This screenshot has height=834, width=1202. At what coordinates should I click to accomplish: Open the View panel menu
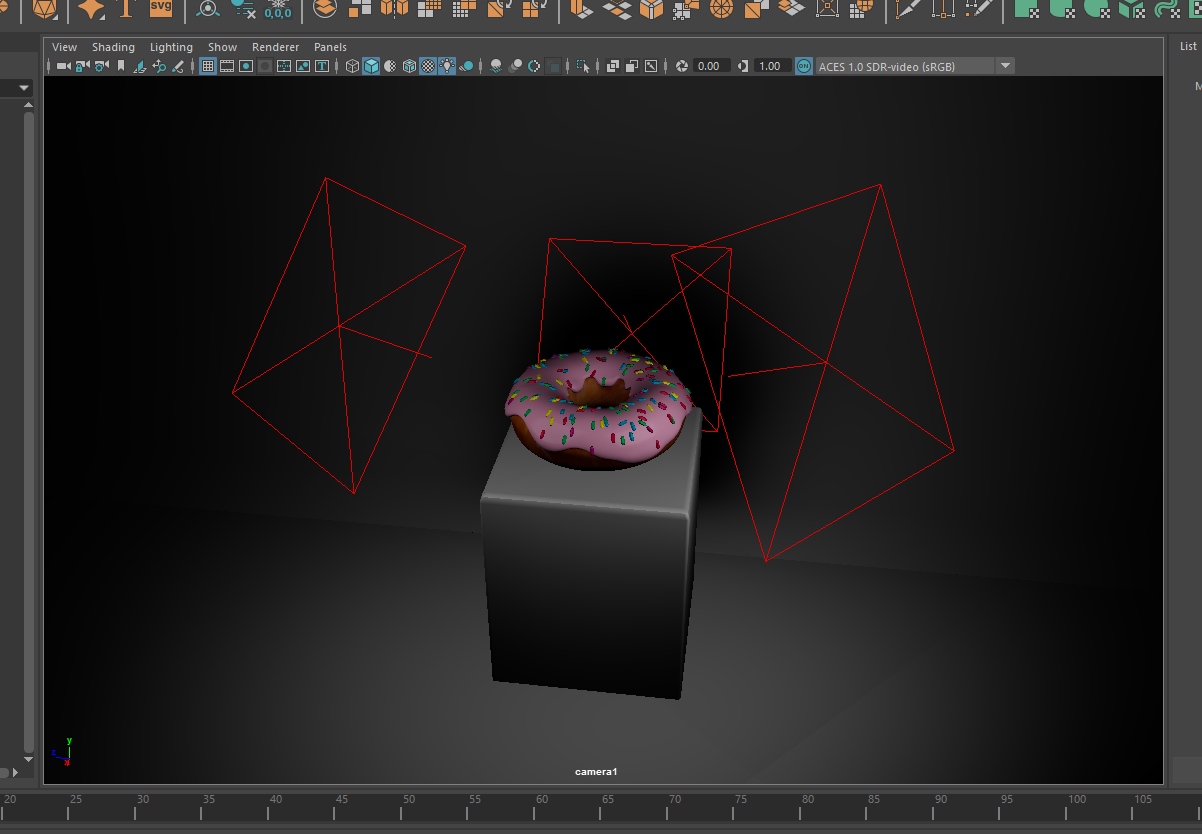click(x=64, y=47)
